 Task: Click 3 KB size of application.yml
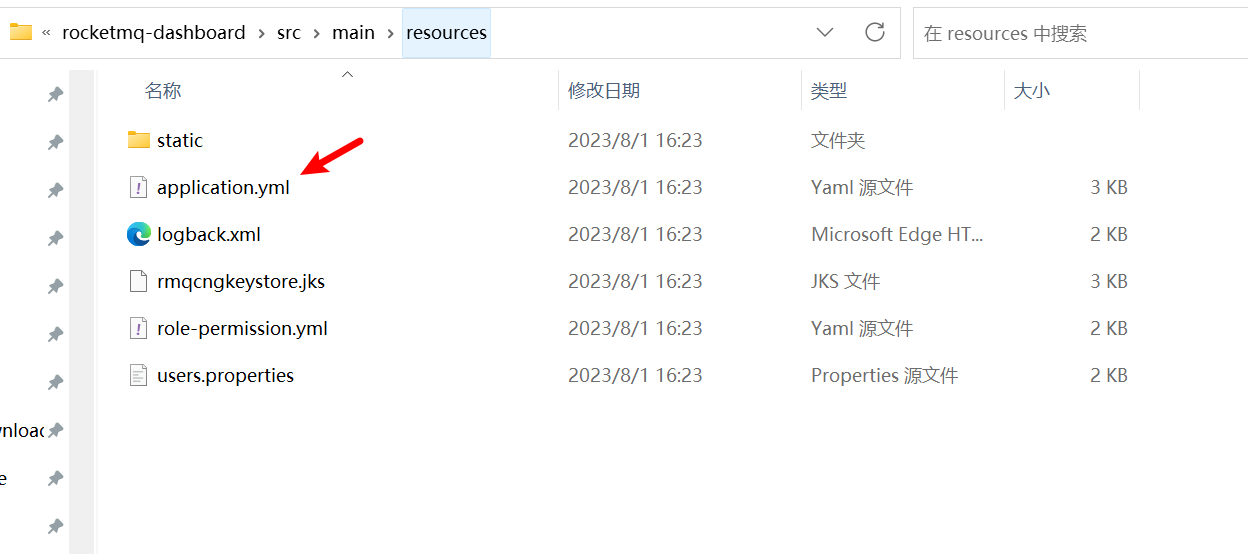tap(1109, 187)
